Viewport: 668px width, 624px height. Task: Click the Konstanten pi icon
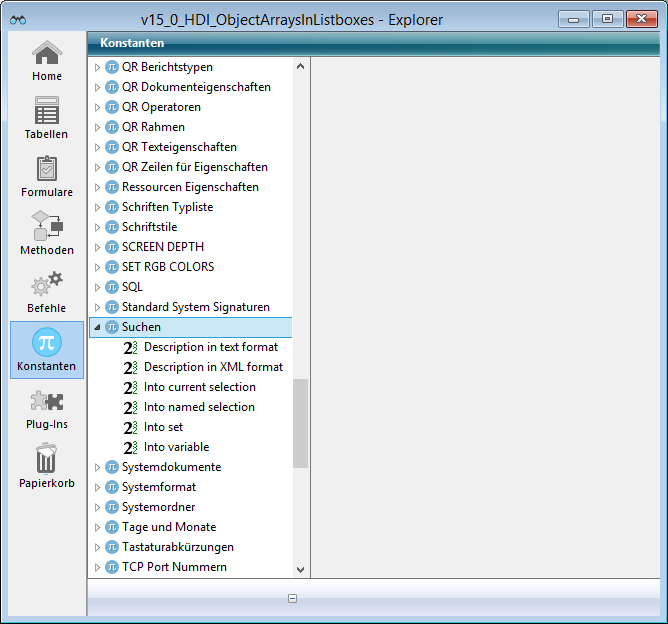[x=46, y=343]
